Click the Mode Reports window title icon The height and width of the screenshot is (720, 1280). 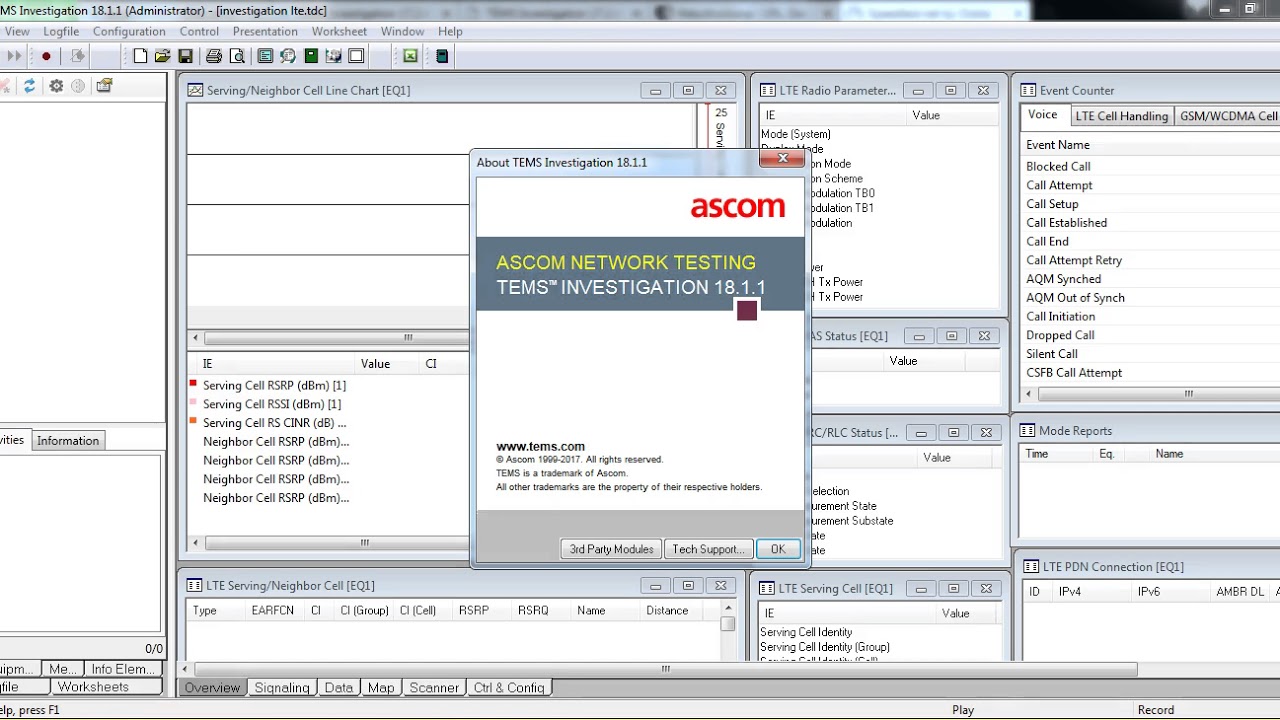pos(1027,430)
